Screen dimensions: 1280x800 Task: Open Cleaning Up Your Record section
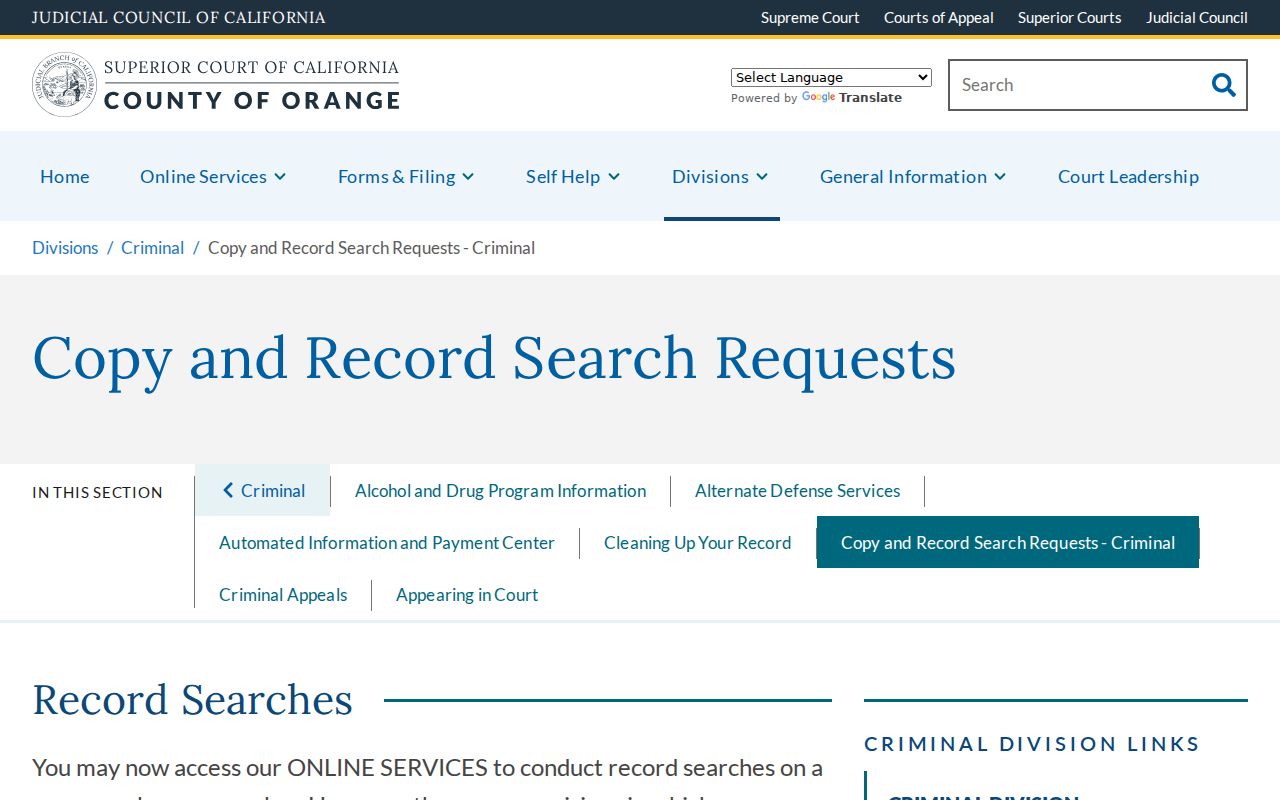pos(697,542)
